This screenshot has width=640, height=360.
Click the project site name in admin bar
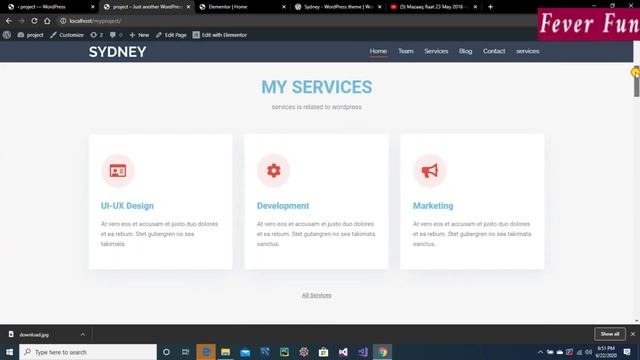tap(31, 35)
